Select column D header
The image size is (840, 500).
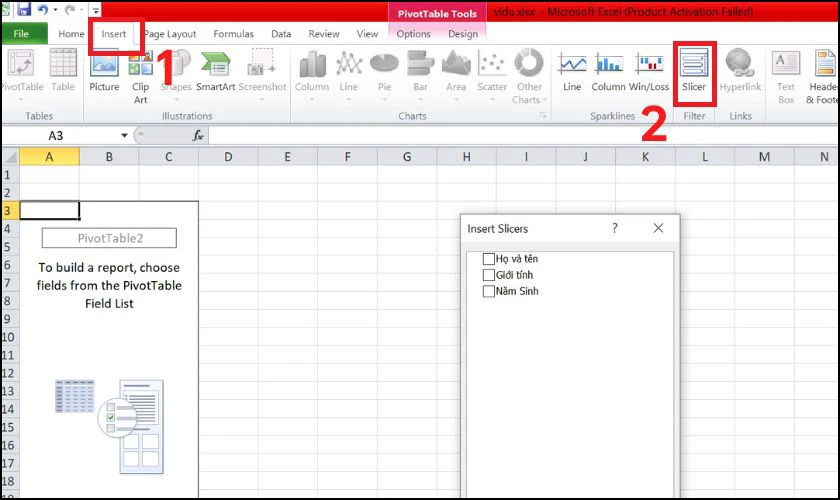click(x=228, y=157)
